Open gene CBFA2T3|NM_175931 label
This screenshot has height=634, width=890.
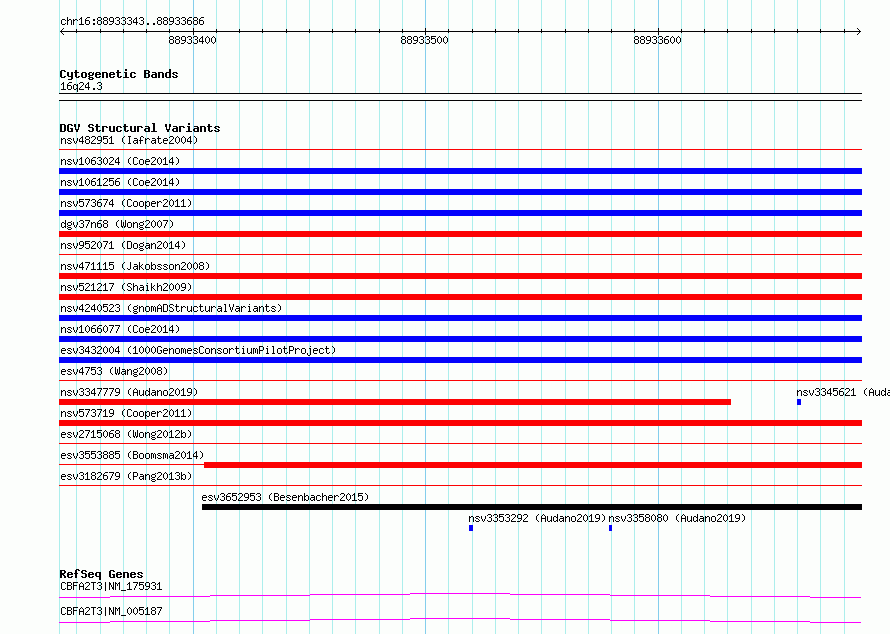tap(111, 586)
